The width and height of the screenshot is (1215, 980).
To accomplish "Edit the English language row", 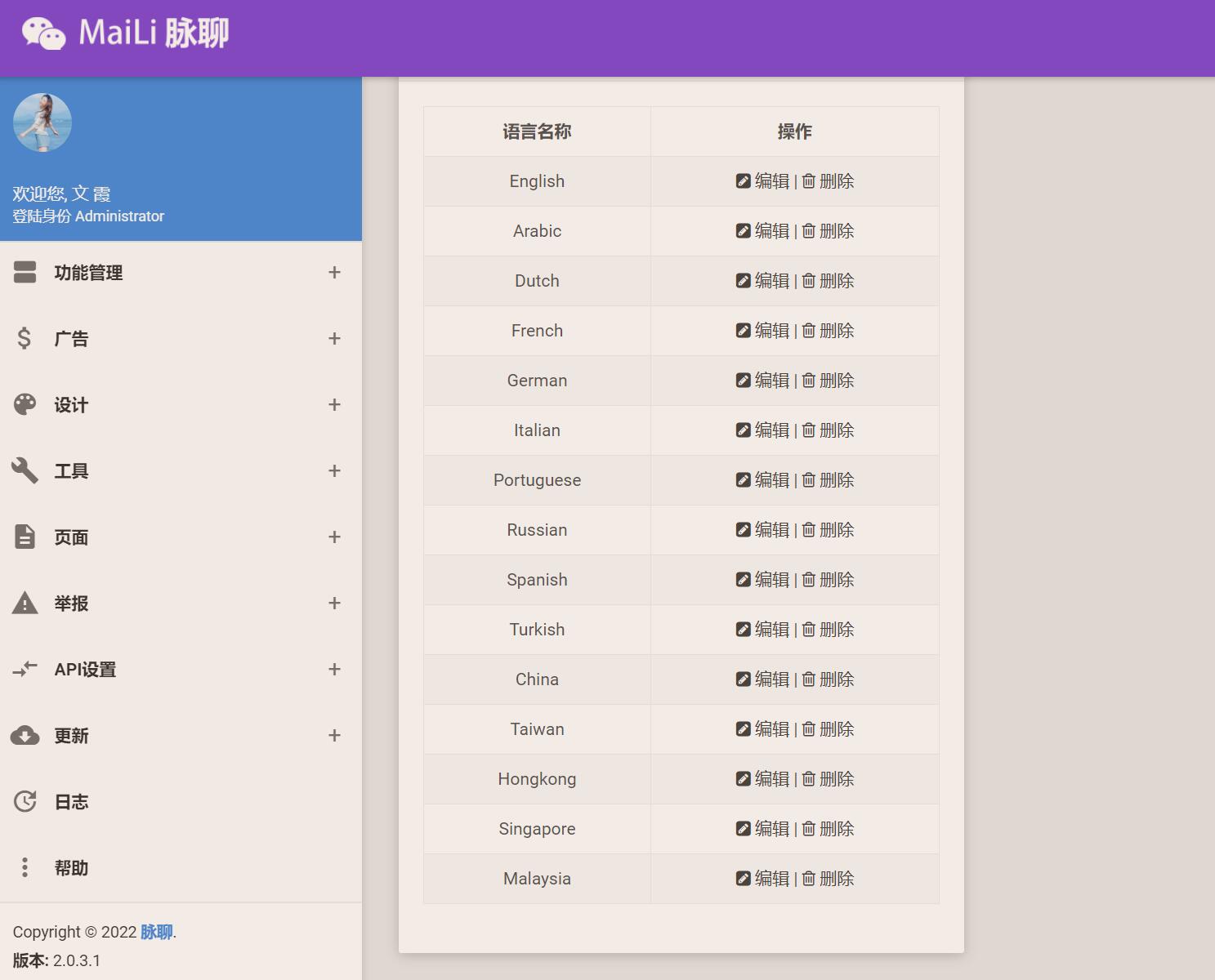I will (x=762, y=181).
